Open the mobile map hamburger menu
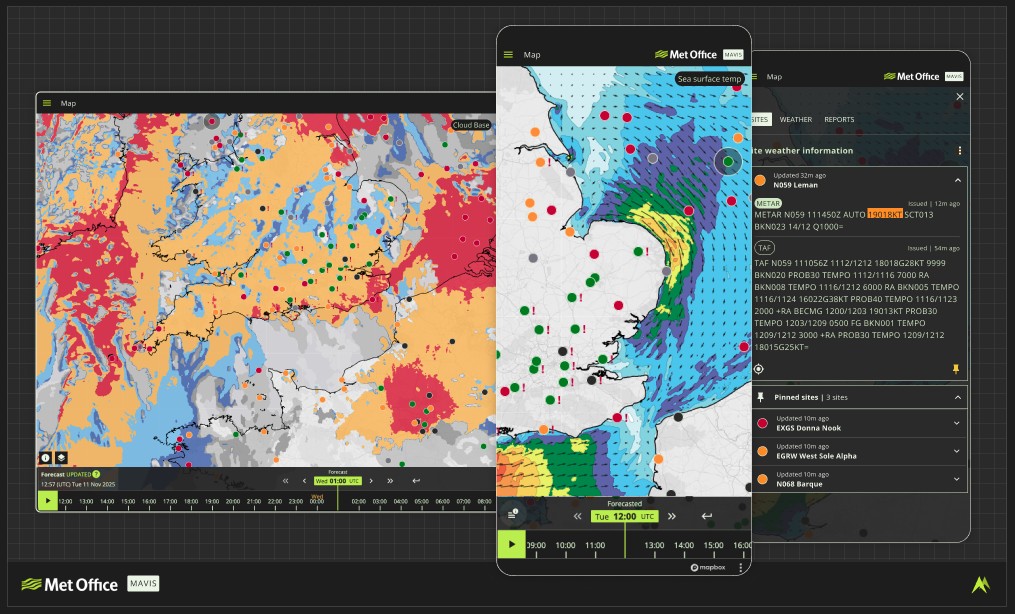This screenshot has height=614, width=1015. [x=508, y=55]
